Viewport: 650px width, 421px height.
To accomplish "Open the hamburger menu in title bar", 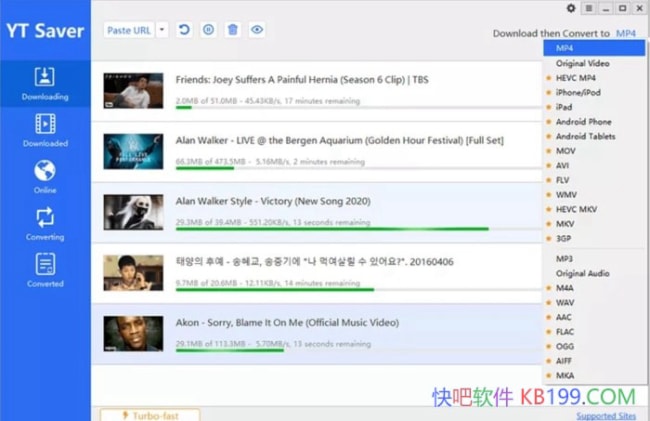I will pos(589,8).
